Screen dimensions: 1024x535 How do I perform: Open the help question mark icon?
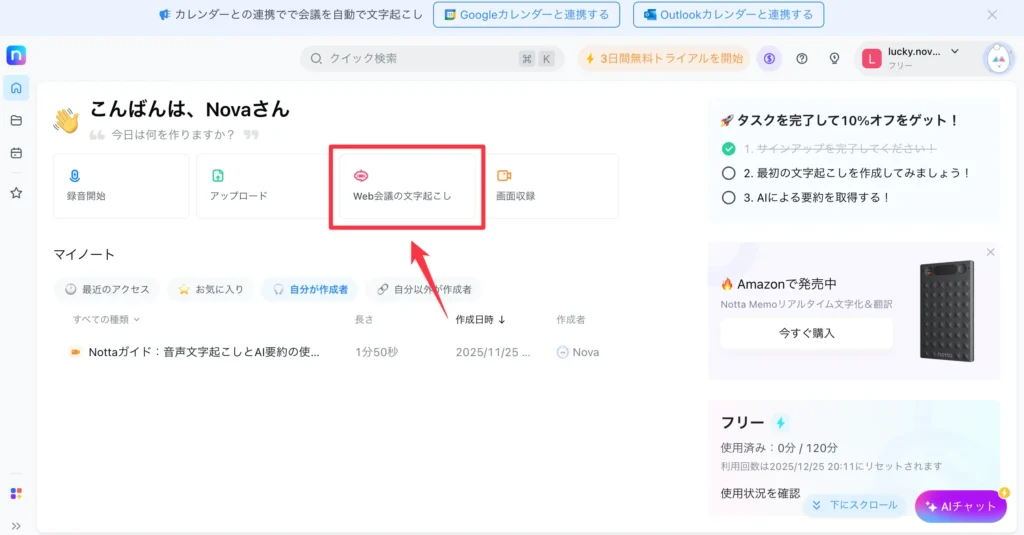coord(802,59)
